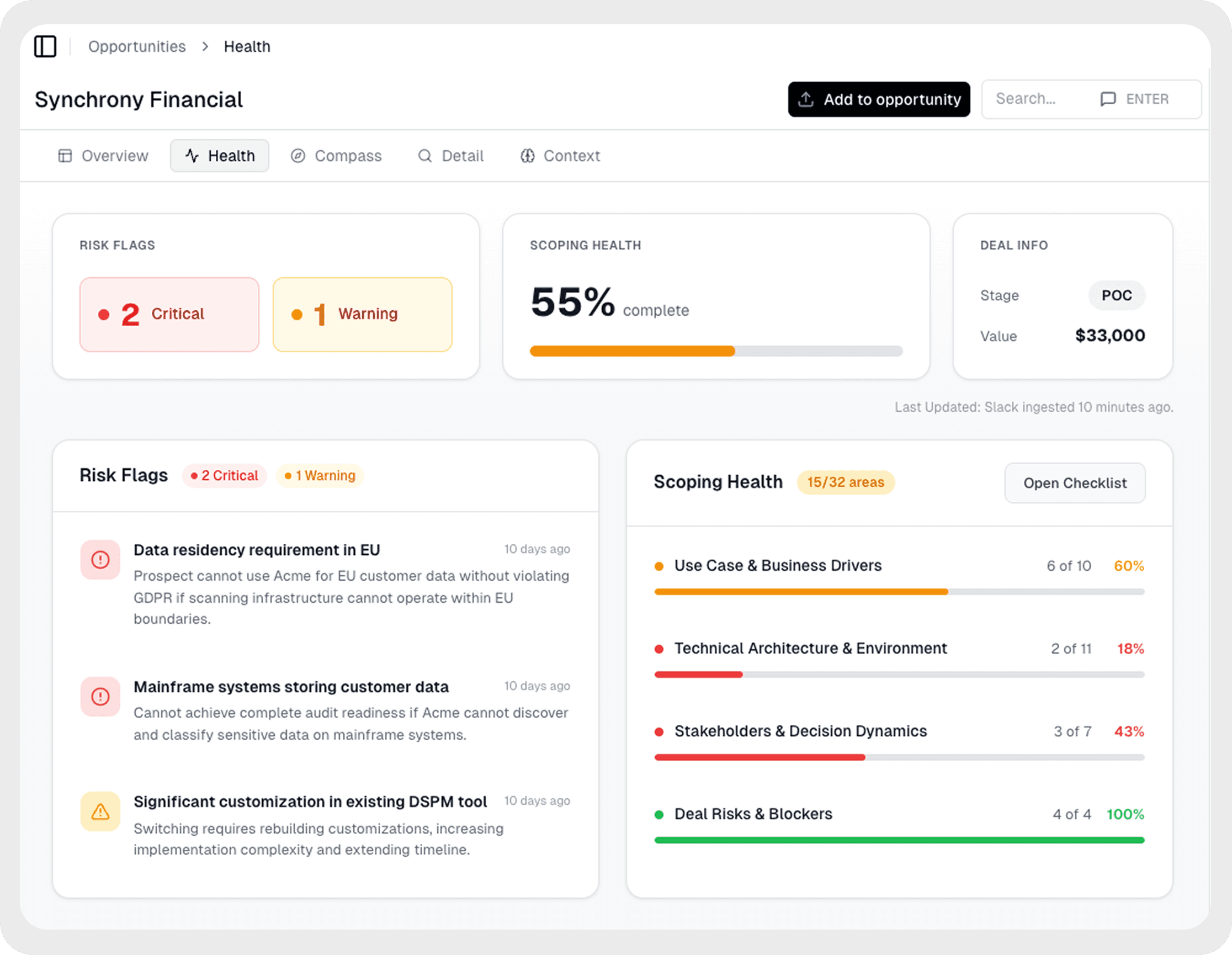The width and height of the screenshot is (1232, 955).
Task: Click the breadcrumb chevron after Opportunities
Action: pos(205,46)
